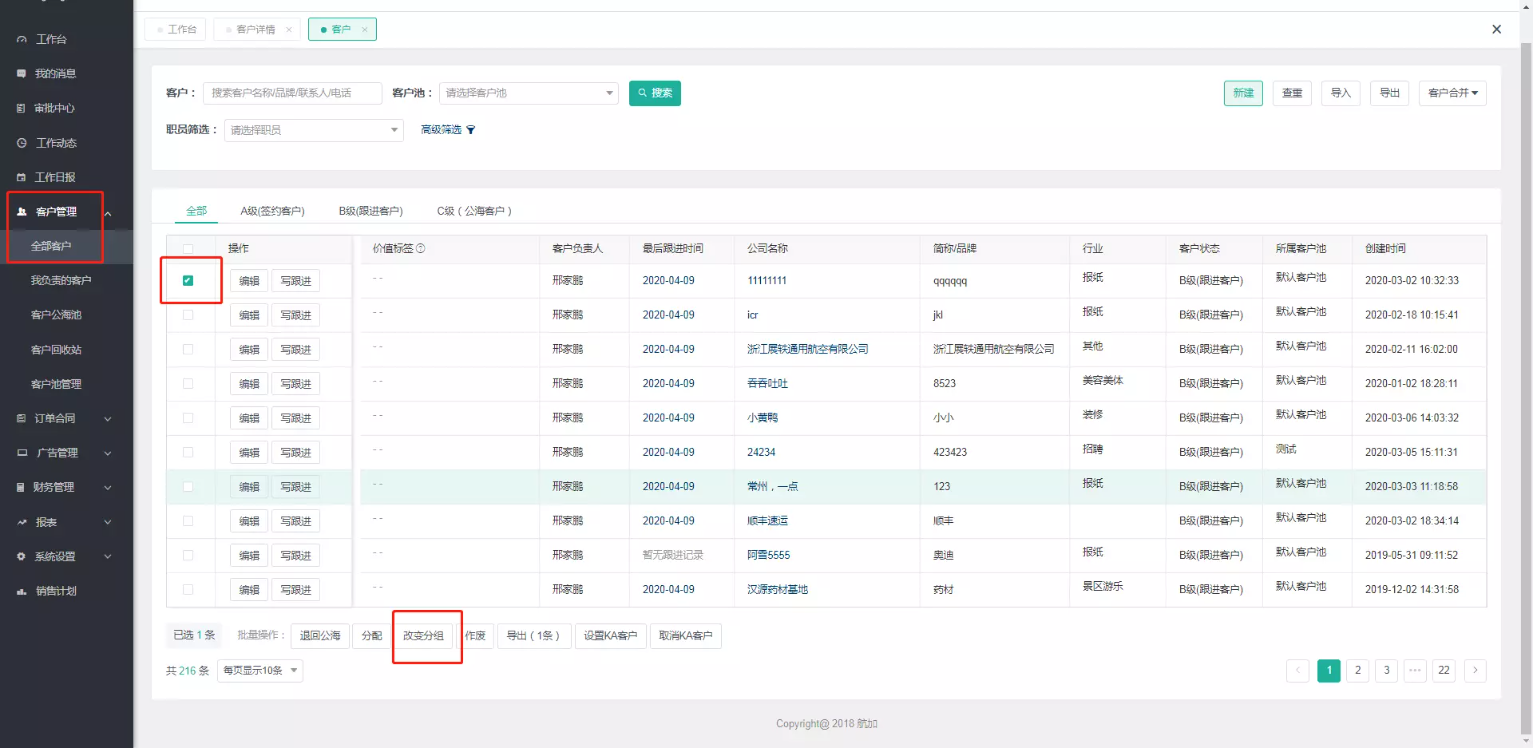Open 工作日报 sidebar entry
Viewport: 1533px width, 748px height.
click(55, 177)
